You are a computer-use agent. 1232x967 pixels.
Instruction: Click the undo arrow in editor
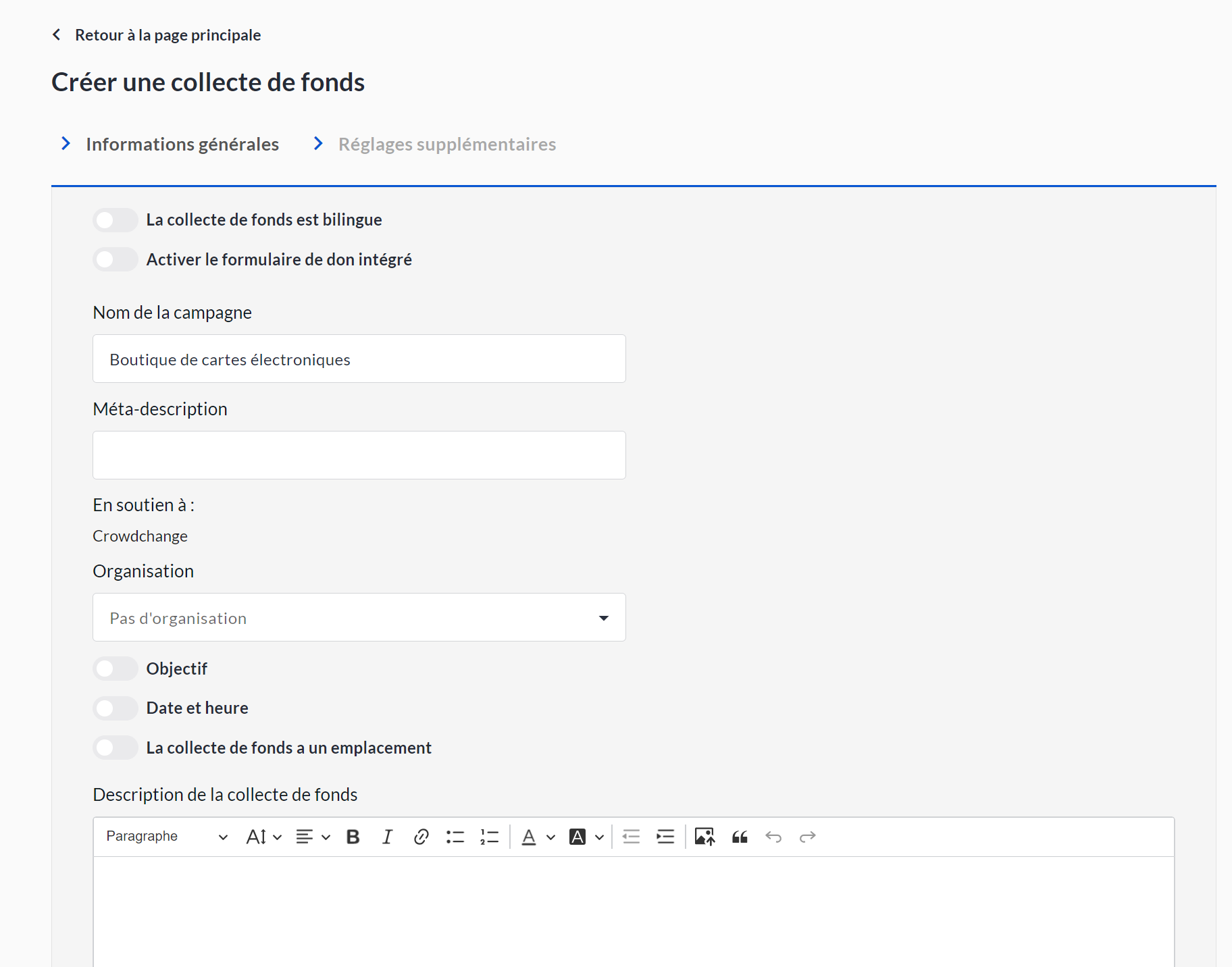(x=773, y=837)
